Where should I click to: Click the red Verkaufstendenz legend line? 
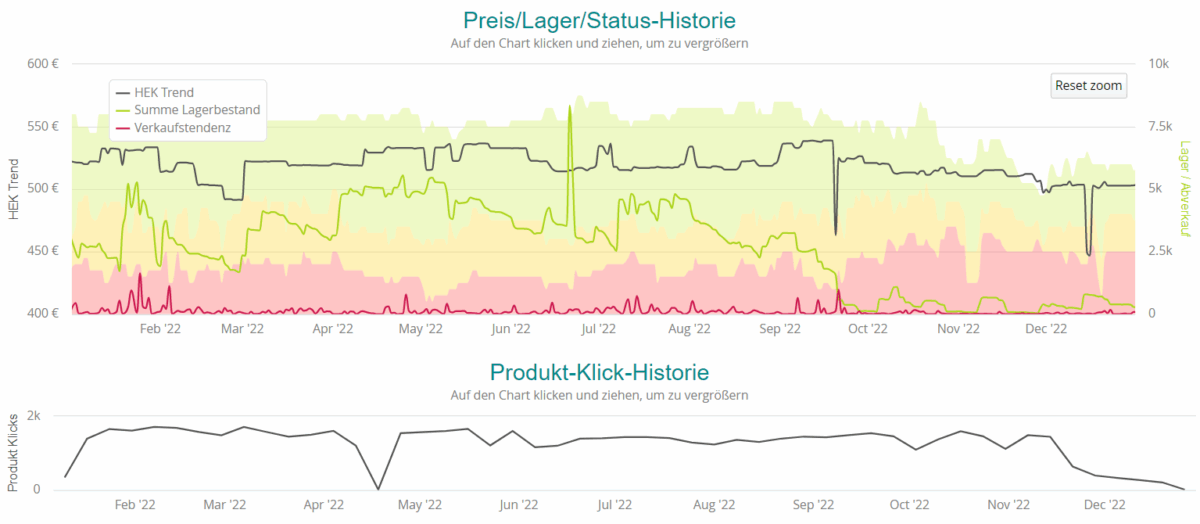[123, 129]
